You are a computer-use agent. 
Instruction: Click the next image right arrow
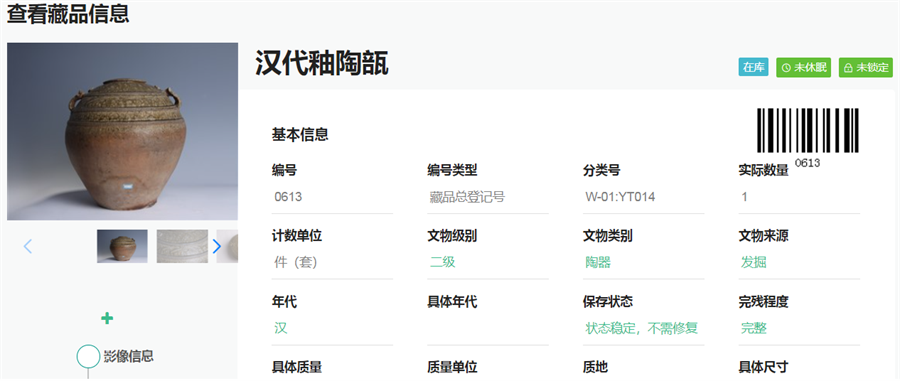pos(216,247)
